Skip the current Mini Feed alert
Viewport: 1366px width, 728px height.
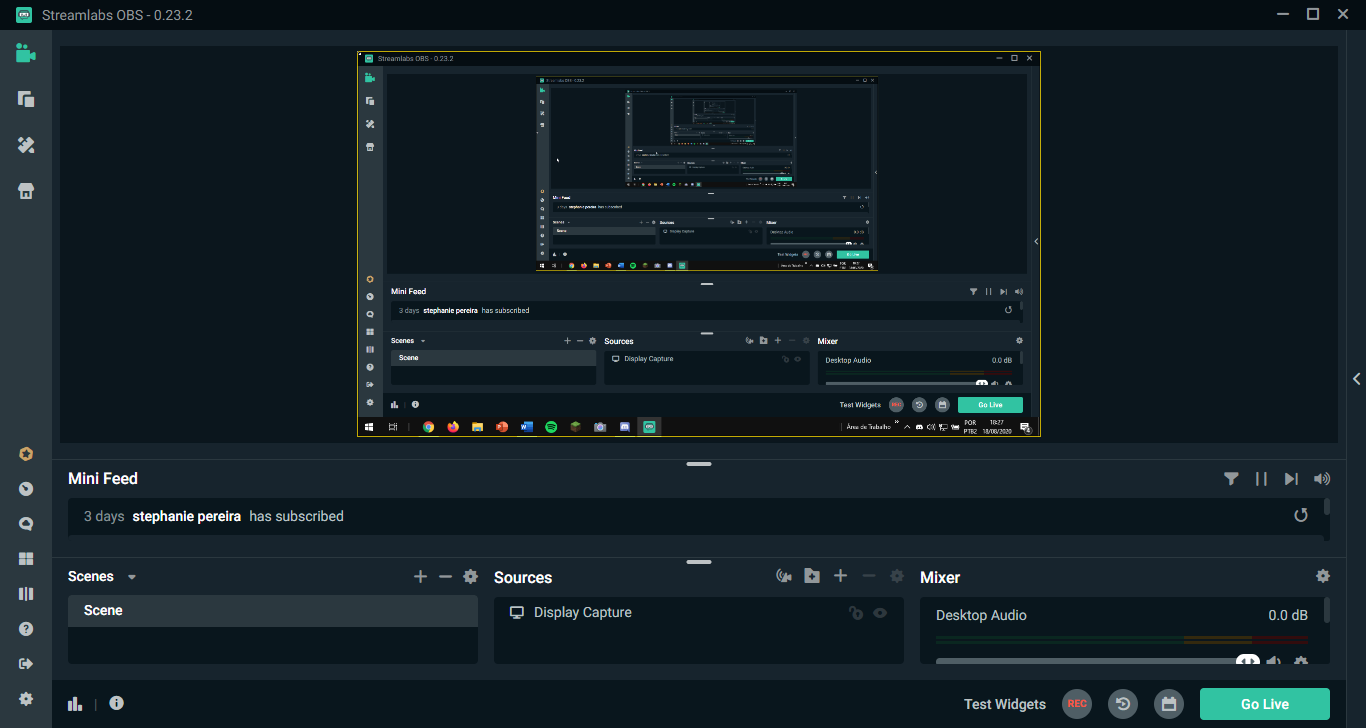tap(1291, 479)
